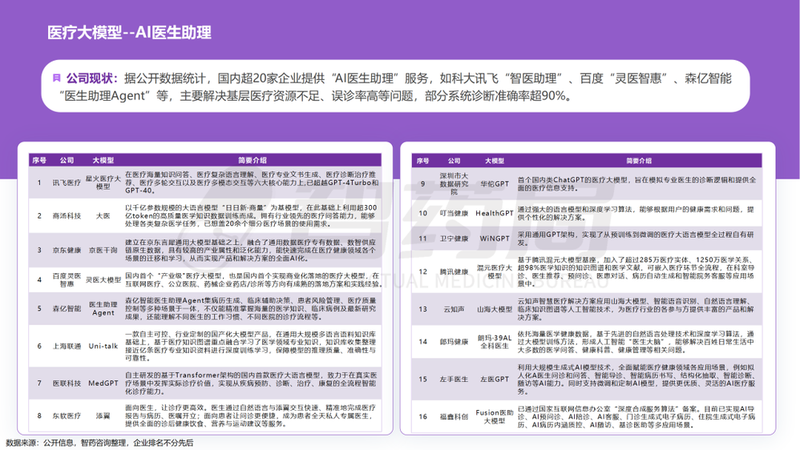Click row number 16 in 序号 column

422,416
